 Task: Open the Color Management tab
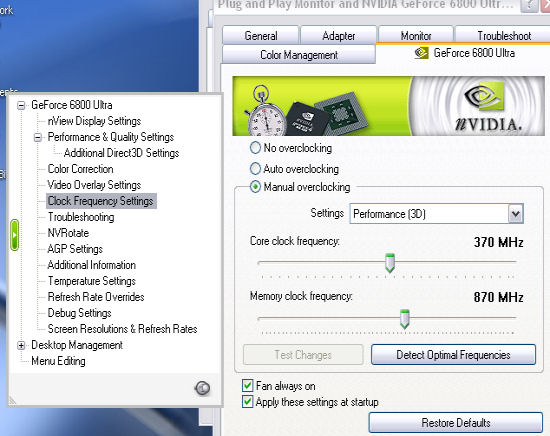(x=299, y=55)
